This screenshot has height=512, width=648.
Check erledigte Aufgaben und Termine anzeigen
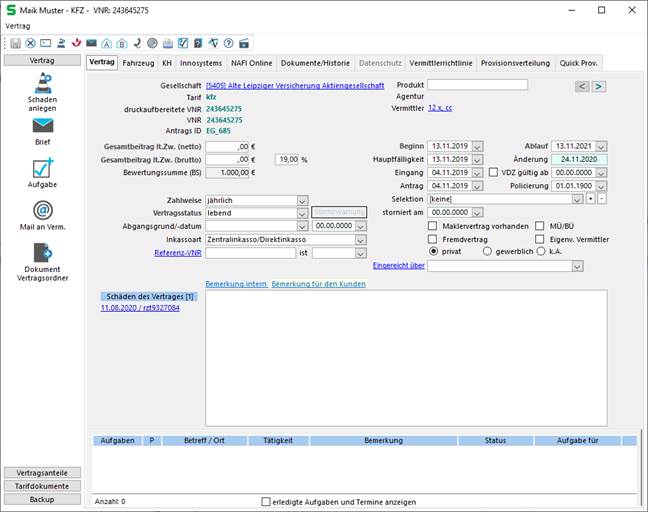point(265,501)
